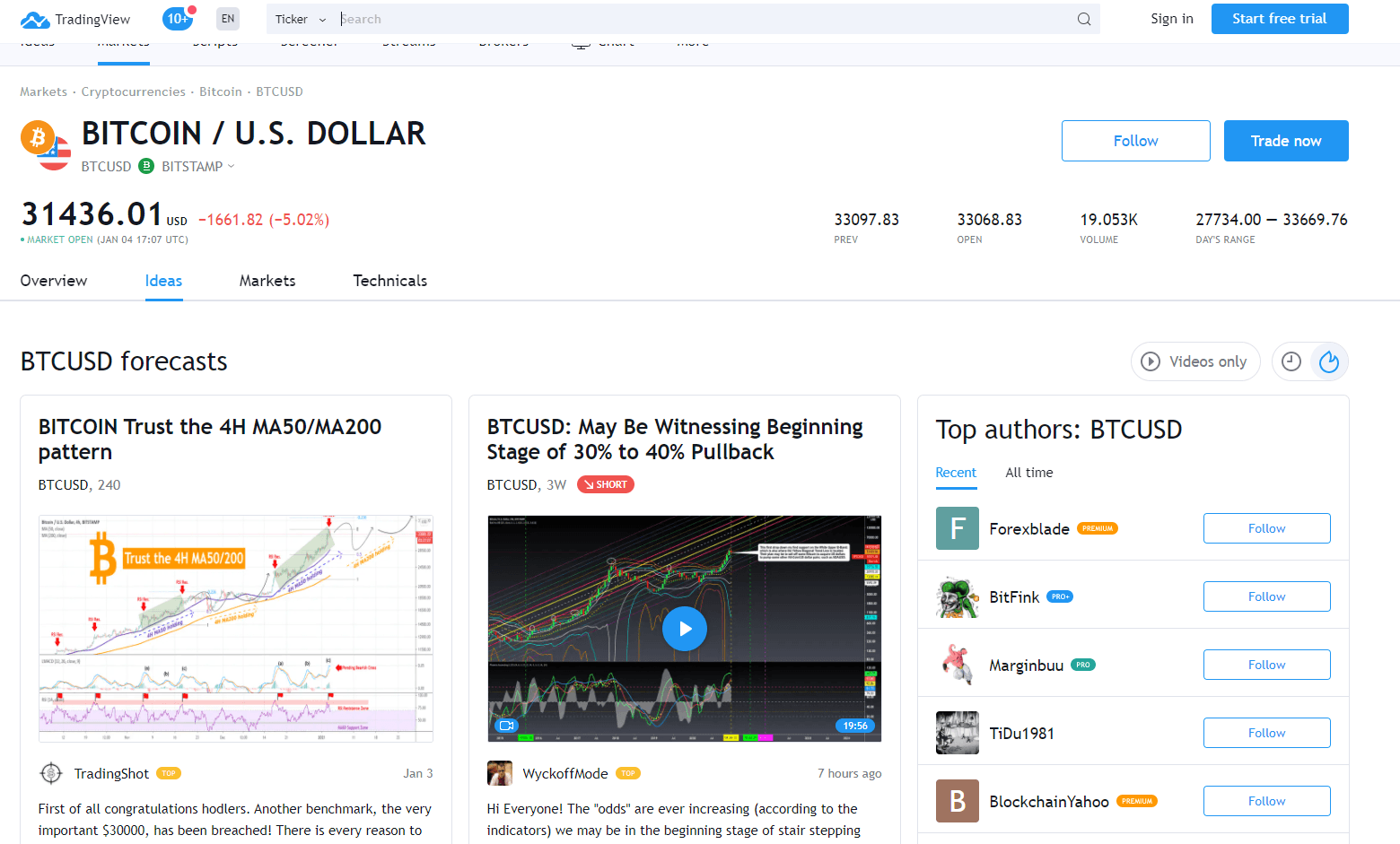The width and height of the screenshot is (1400, 844).
Task: Open Markets breadcrumb link
Action: 44,91
